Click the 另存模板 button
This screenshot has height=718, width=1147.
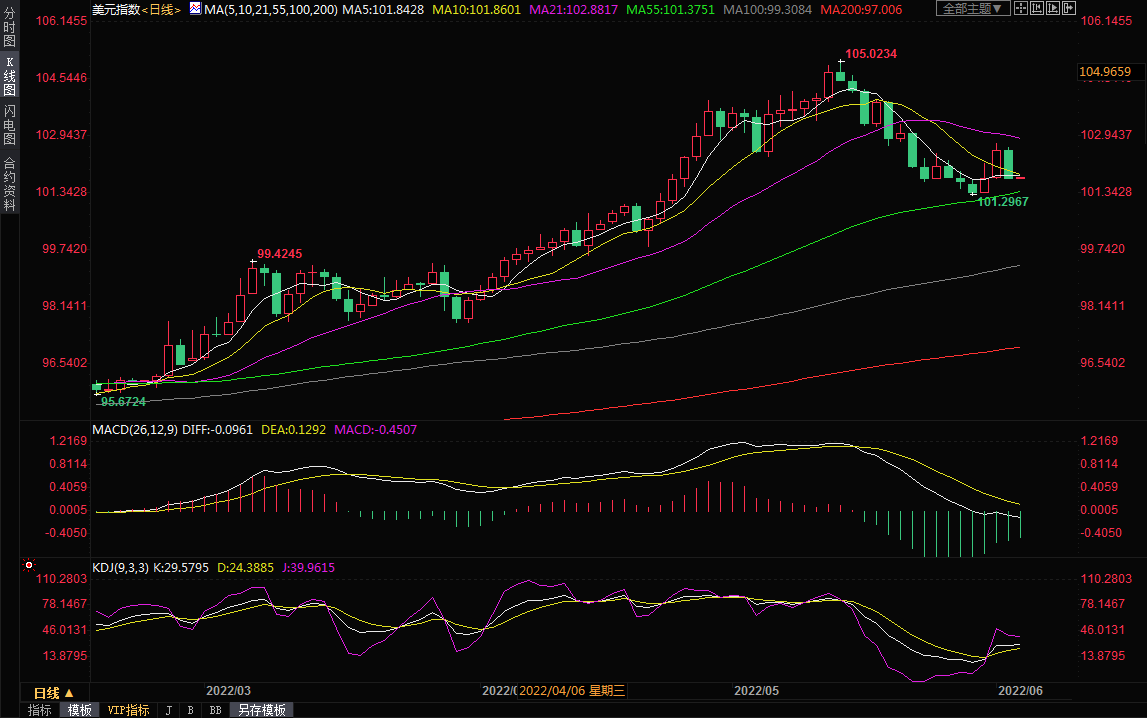[x=261, y=710]
